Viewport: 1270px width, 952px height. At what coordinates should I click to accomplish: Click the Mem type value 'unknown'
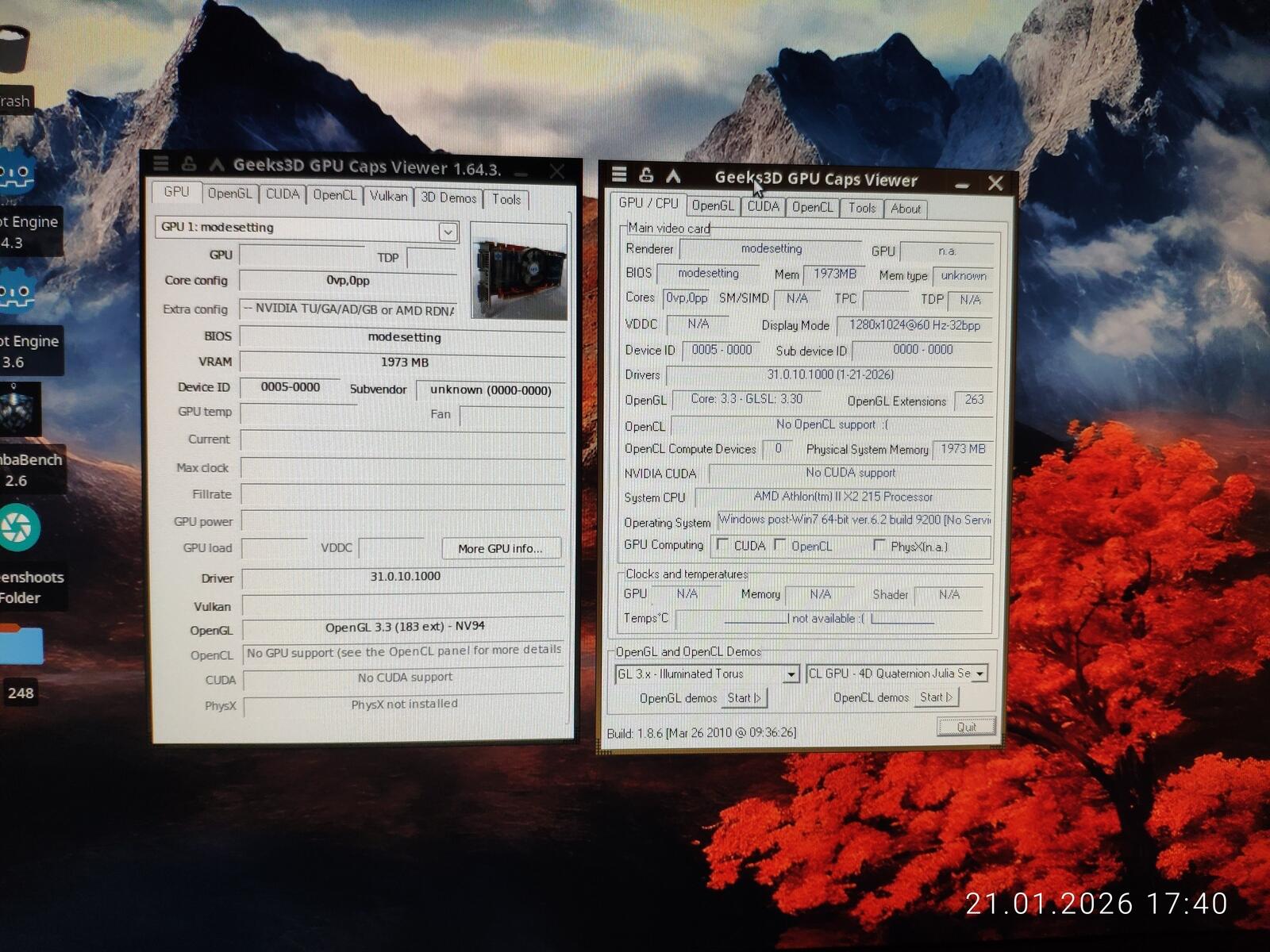tap(964, 276)
